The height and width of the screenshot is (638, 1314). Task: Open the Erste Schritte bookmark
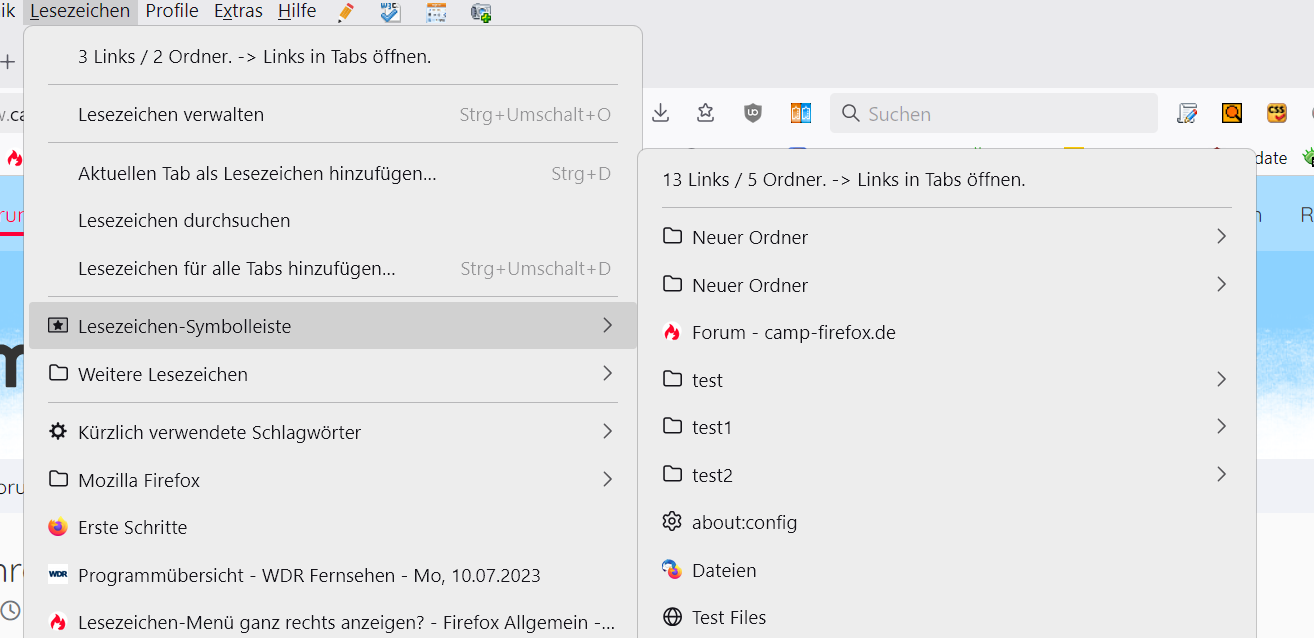click(x=132, y=527)
